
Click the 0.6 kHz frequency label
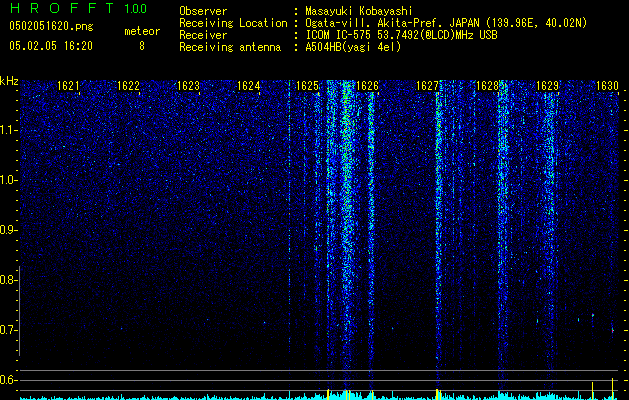8,380
